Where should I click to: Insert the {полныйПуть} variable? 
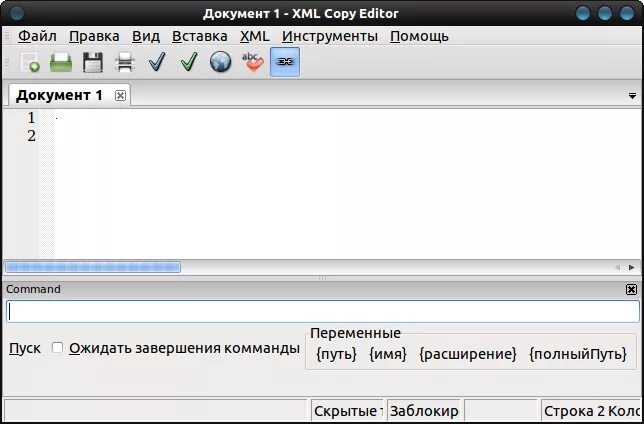[x=578, y=354]
